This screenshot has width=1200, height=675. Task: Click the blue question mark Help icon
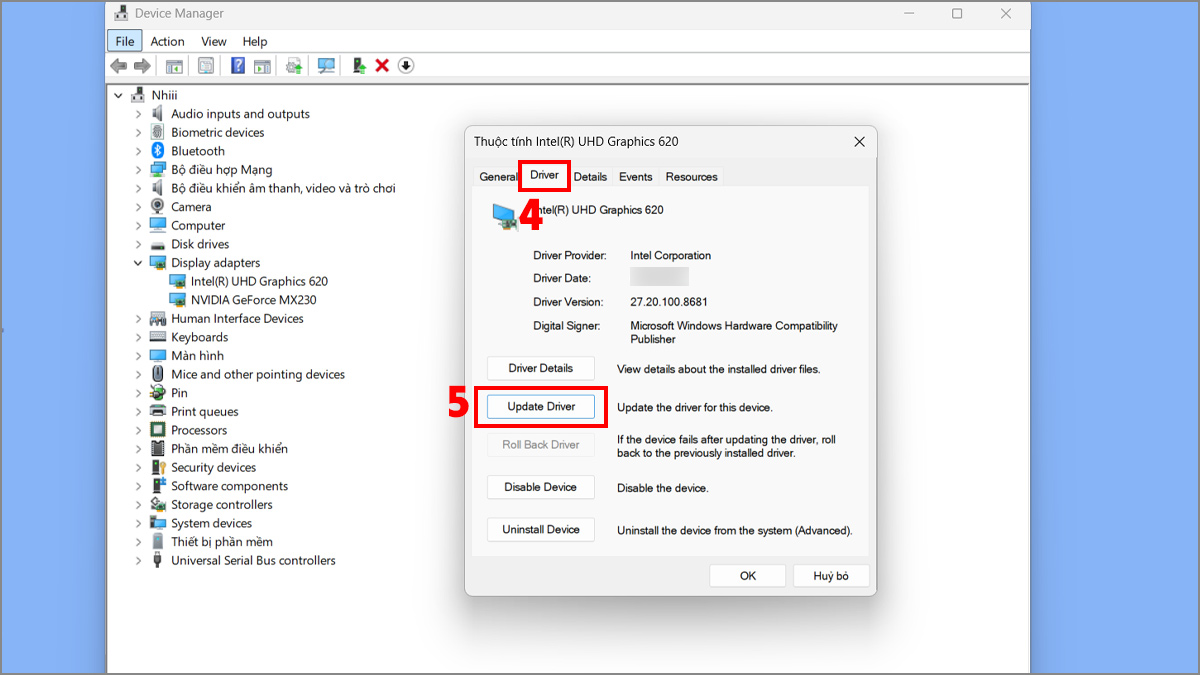point(238,66)
